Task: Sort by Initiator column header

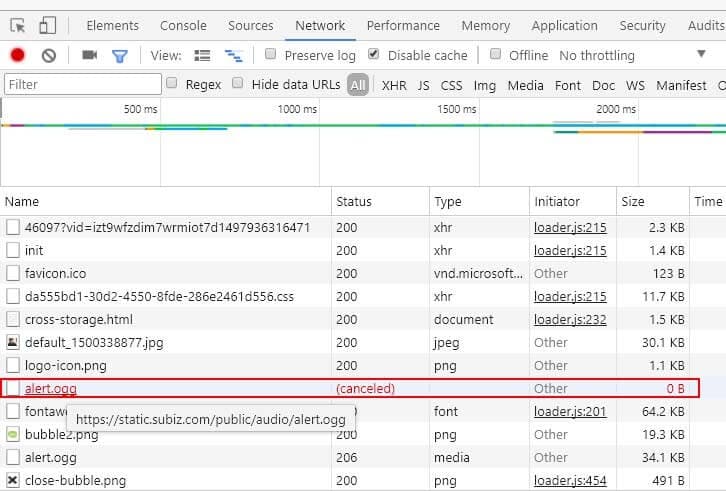Action: coord(573,201)
